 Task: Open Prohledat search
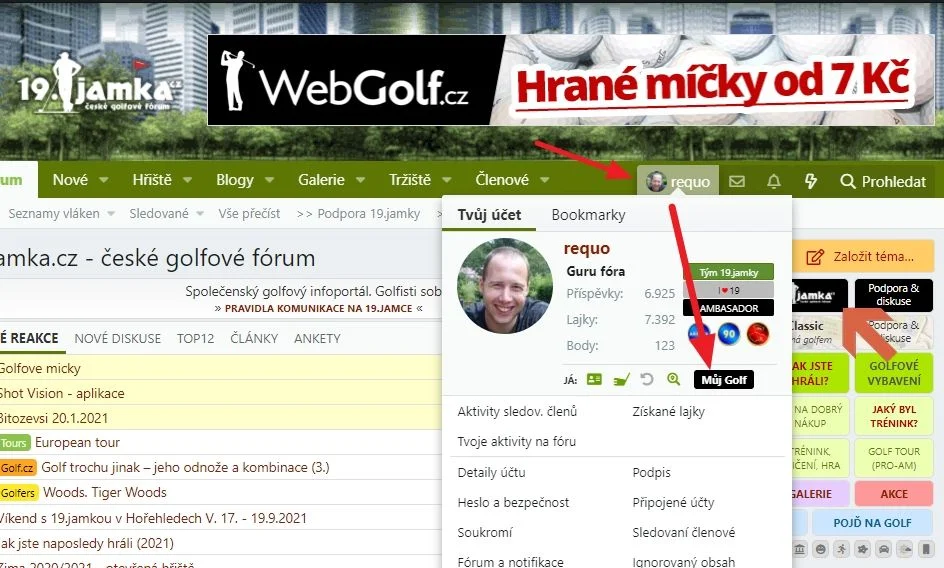click(x=883, y=181)
